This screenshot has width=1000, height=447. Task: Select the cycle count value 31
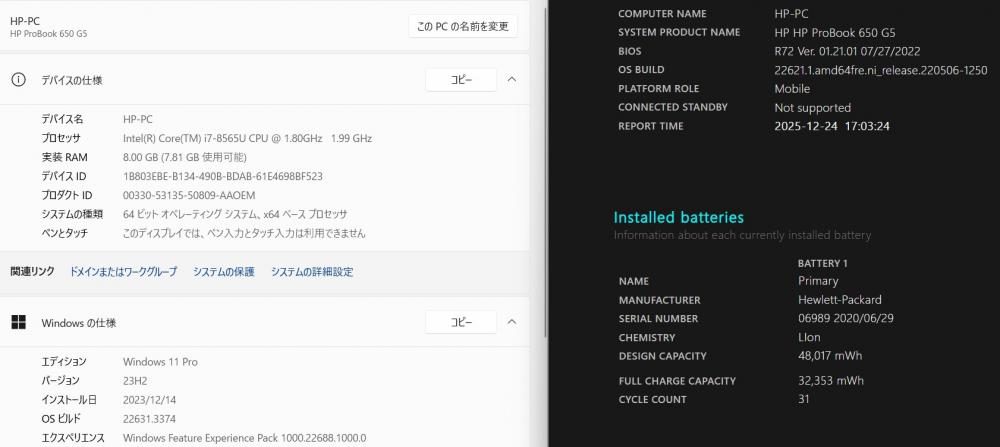point(804,399)
